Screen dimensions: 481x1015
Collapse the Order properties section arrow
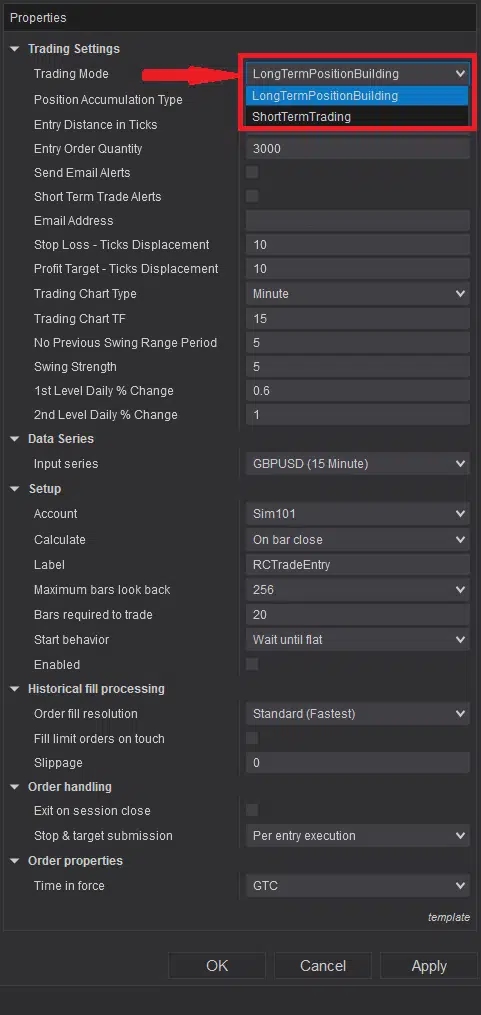pos(14,861)
